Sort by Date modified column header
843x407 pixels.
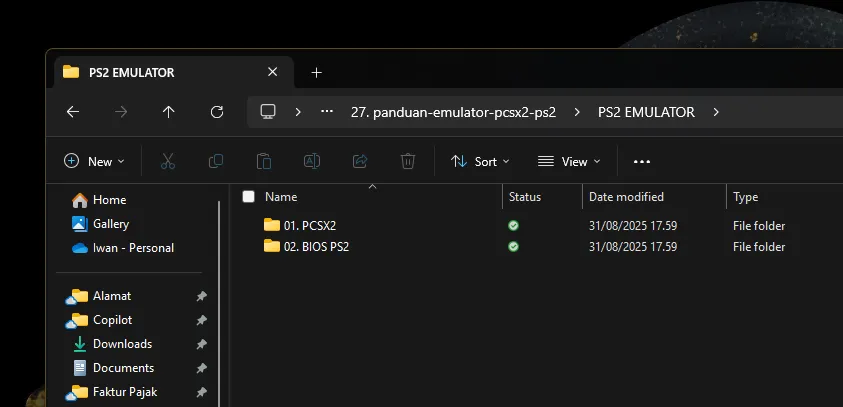626,197
